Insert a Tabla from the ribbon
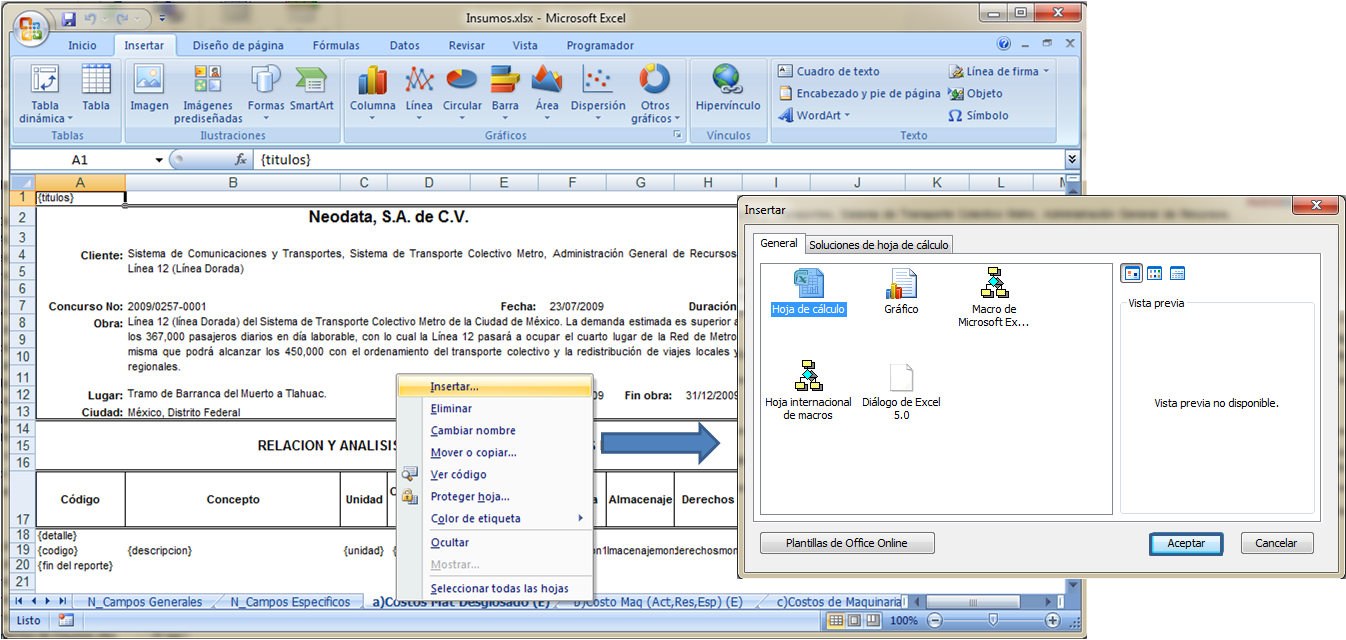The height and width of the screenshot is (640, 1346). coord(96,88)
